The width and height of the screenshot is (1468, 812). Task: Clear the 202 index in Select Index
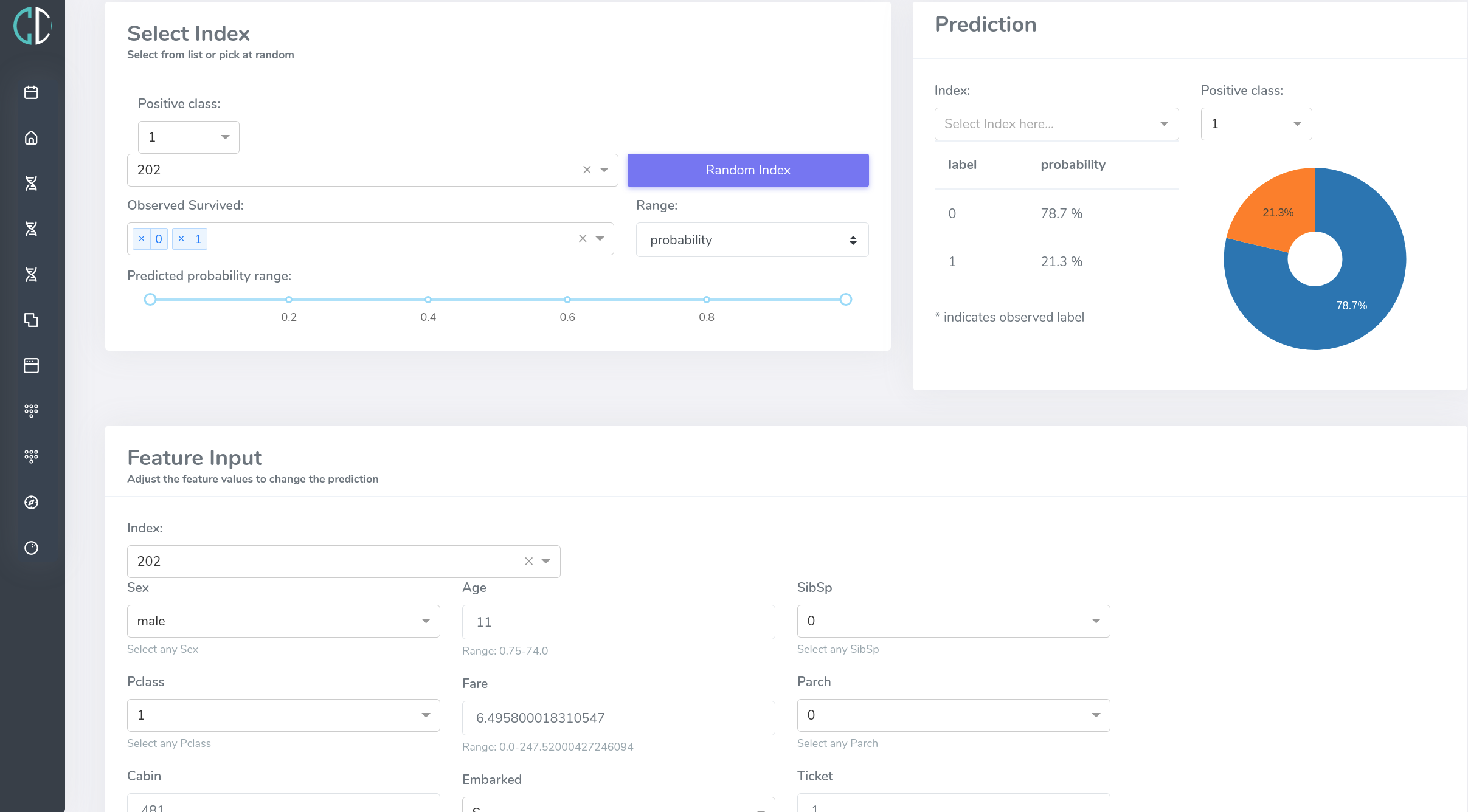click(x=587, y=170)
